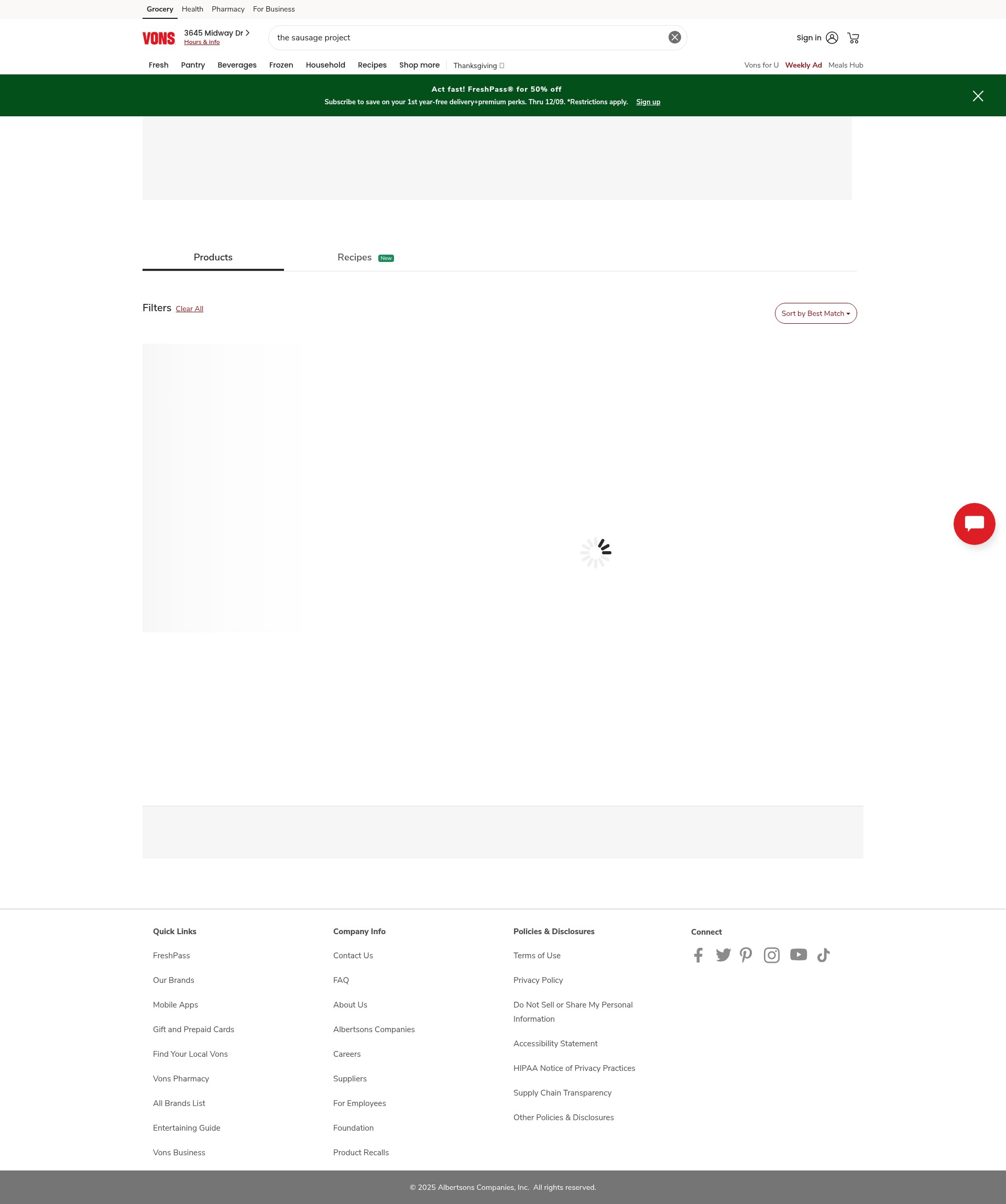Viewport: 1006px width, 1204px height.
Task: Select the Grocery top tab
Action: [x=159, y=9]
